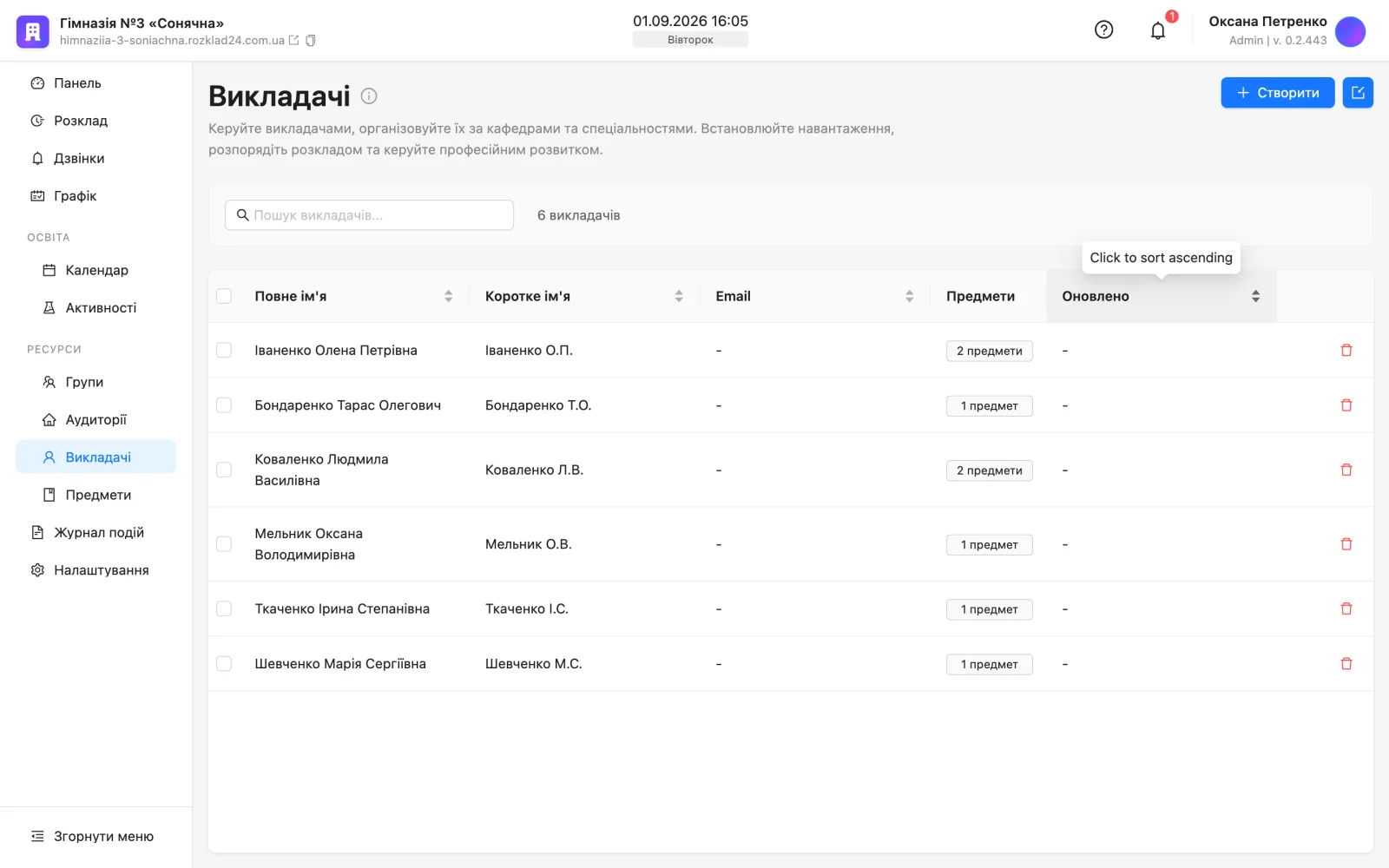Navigate to Налаштування in sidebar

(x=95, y=570)
